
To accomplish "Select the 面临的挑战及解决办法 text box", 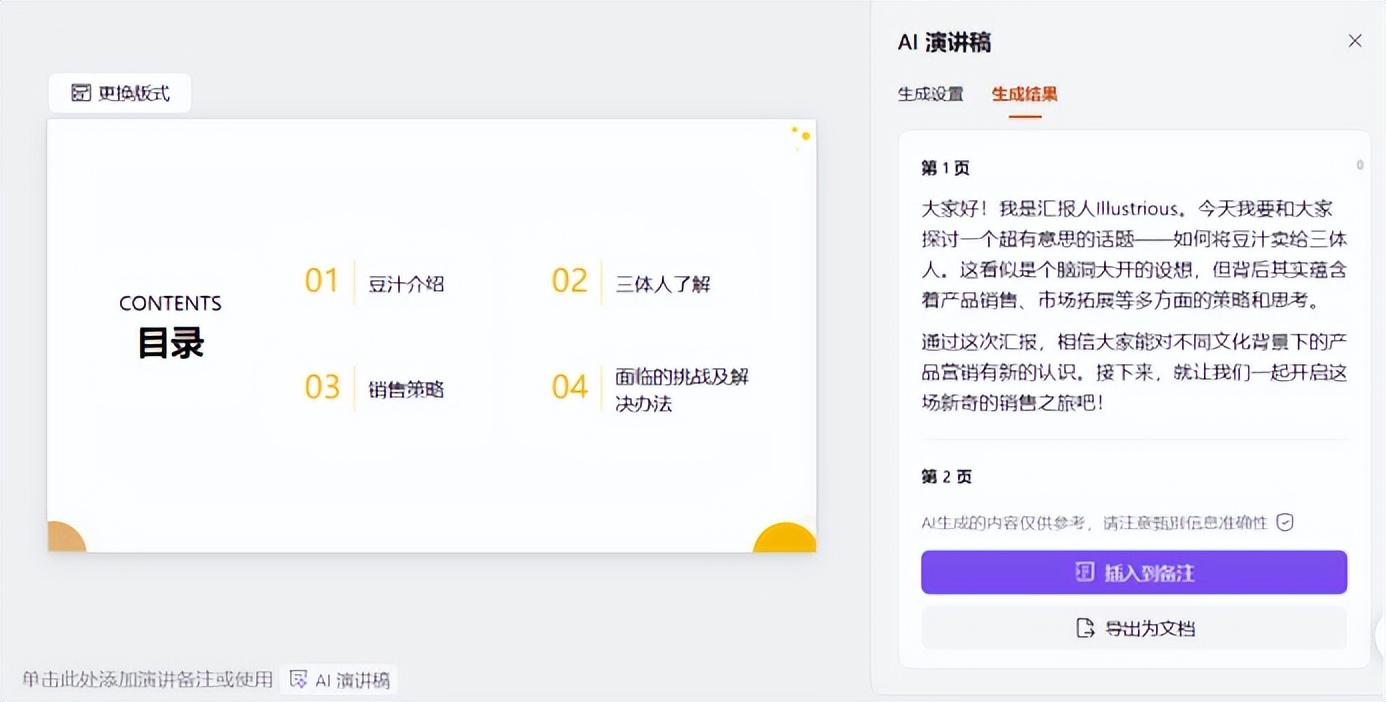I will [682, 390].
